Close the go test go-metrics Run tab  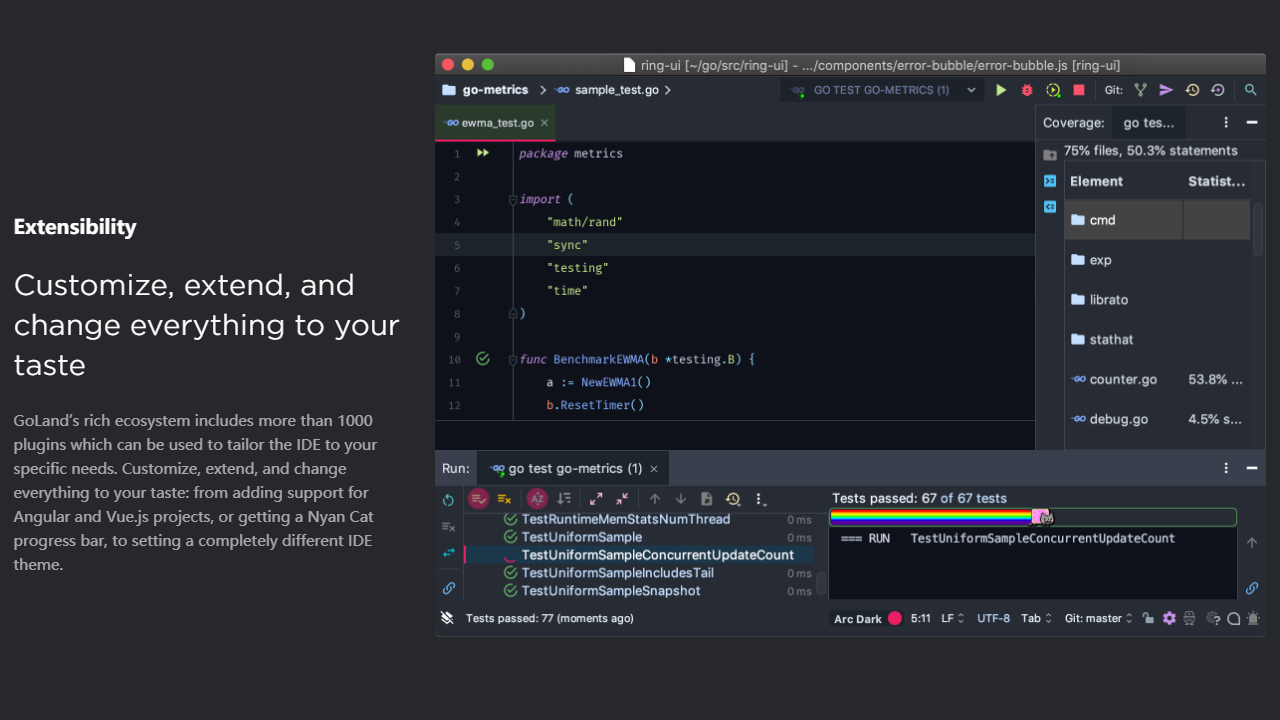[x=654, y=468]
